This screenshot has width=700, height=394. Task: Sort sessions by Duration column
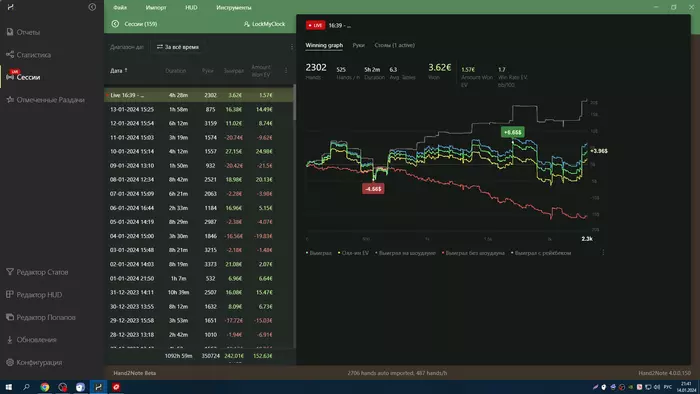pos(175,71)
